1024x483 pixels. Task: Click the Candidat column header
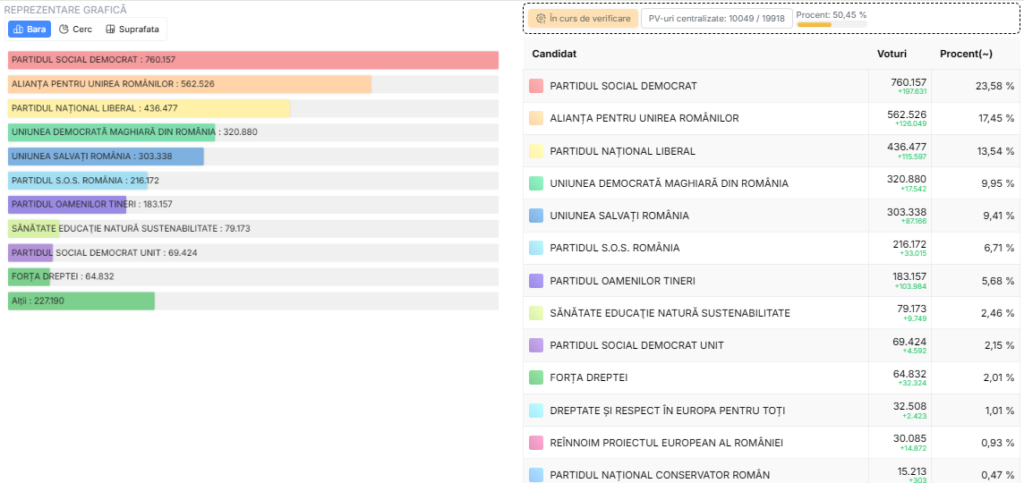tap(554, 54)
